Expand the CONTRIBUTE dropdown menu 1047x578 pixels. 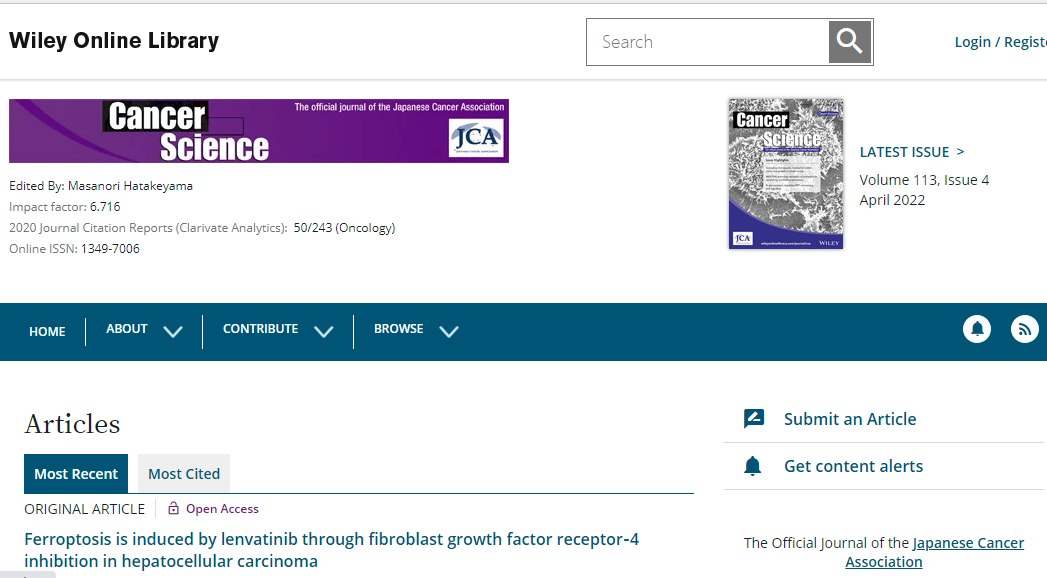point(277,330)
